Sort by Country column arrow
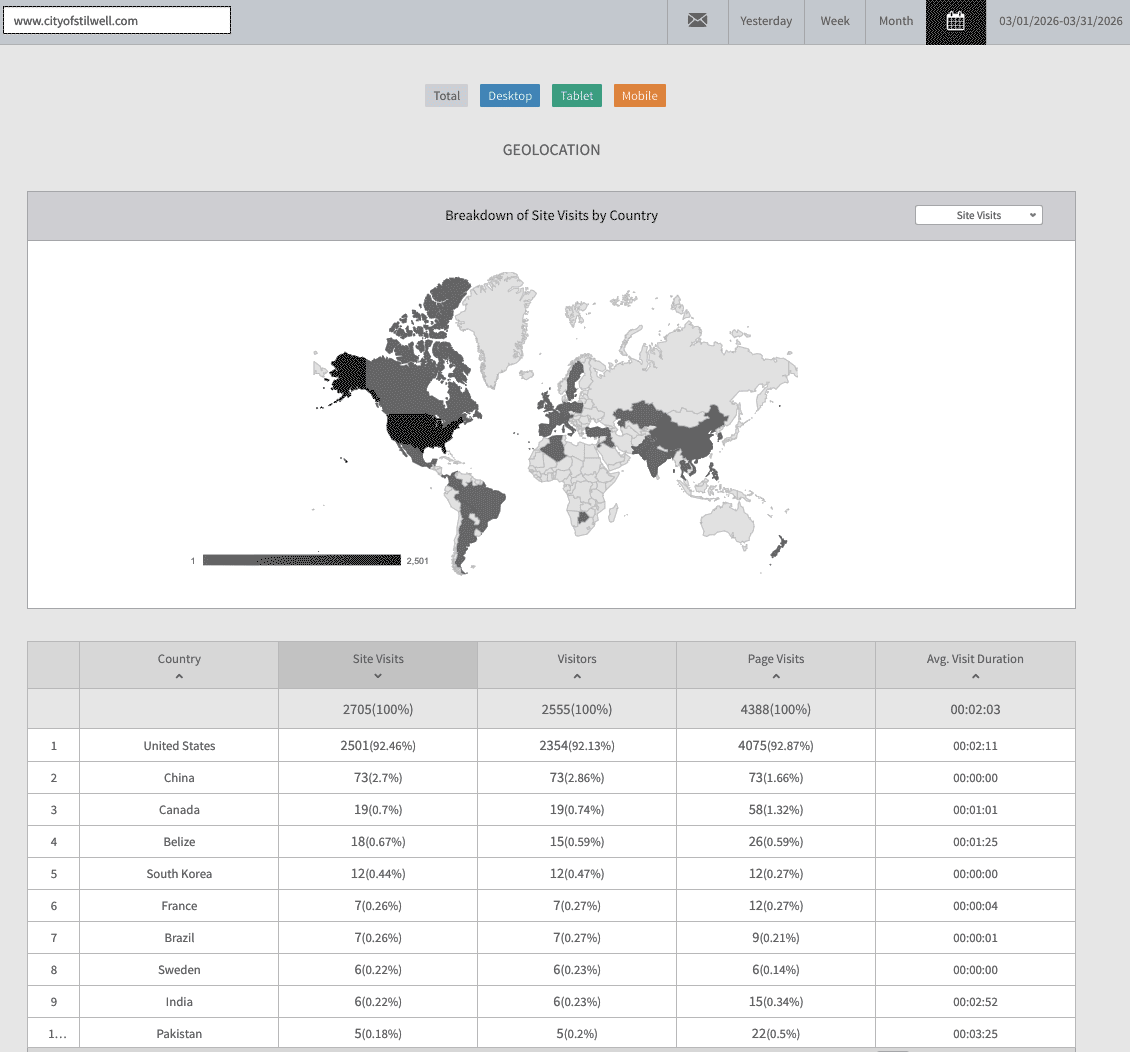 [x=179, y=677]
